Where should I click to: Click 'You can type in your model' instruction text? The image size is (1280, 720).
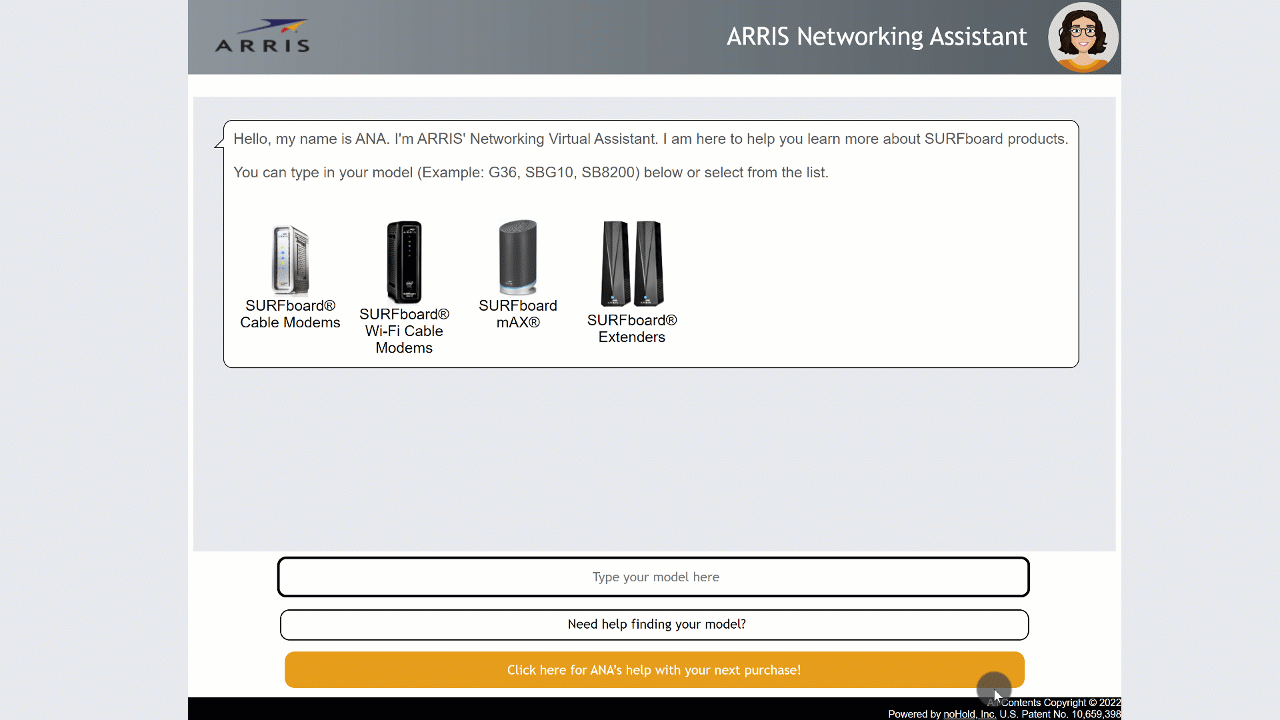click(531, 172)
